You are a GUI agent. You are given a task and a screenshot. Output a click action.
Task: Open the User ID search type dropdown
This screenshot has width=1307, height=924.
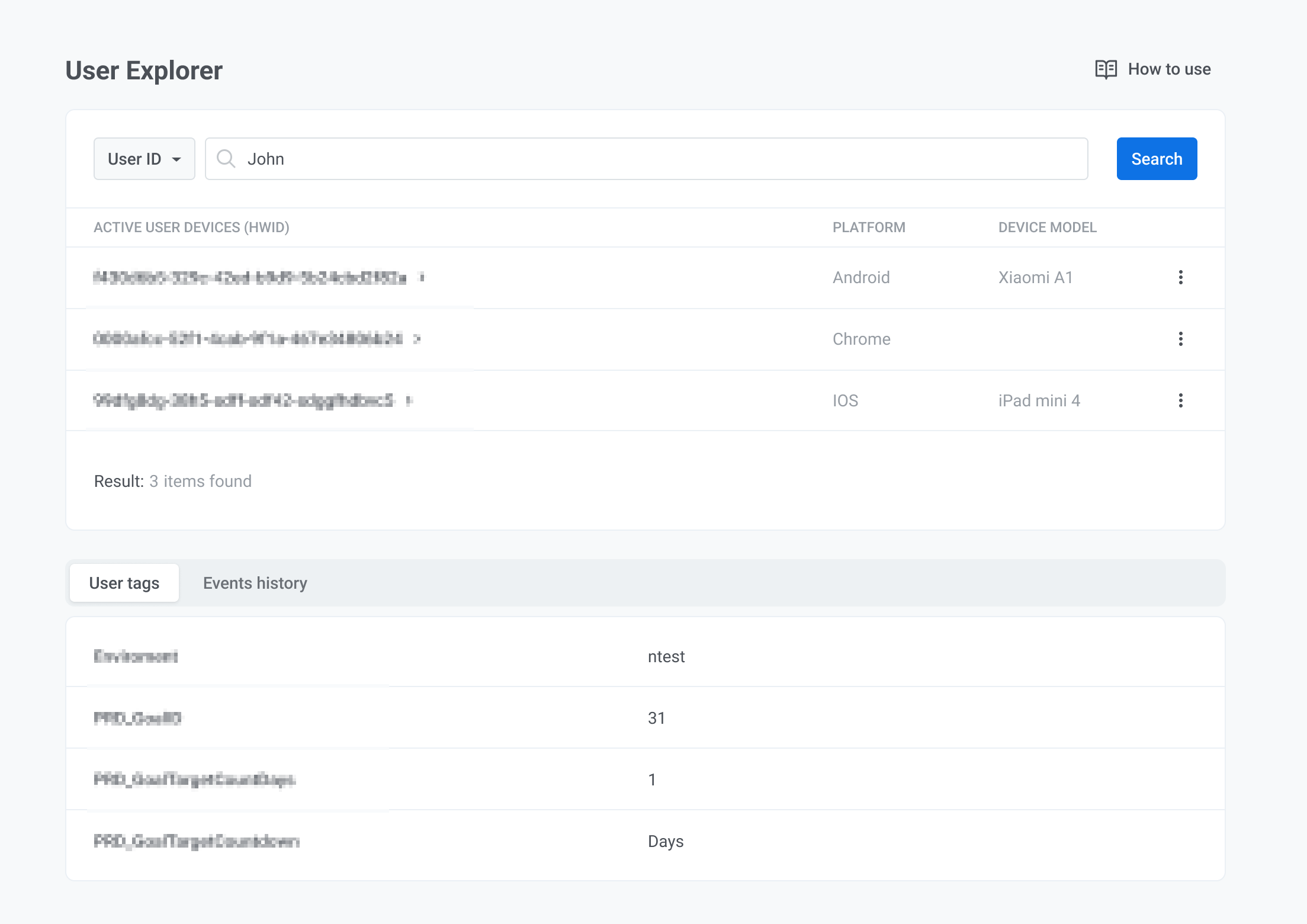pos(144,159)
